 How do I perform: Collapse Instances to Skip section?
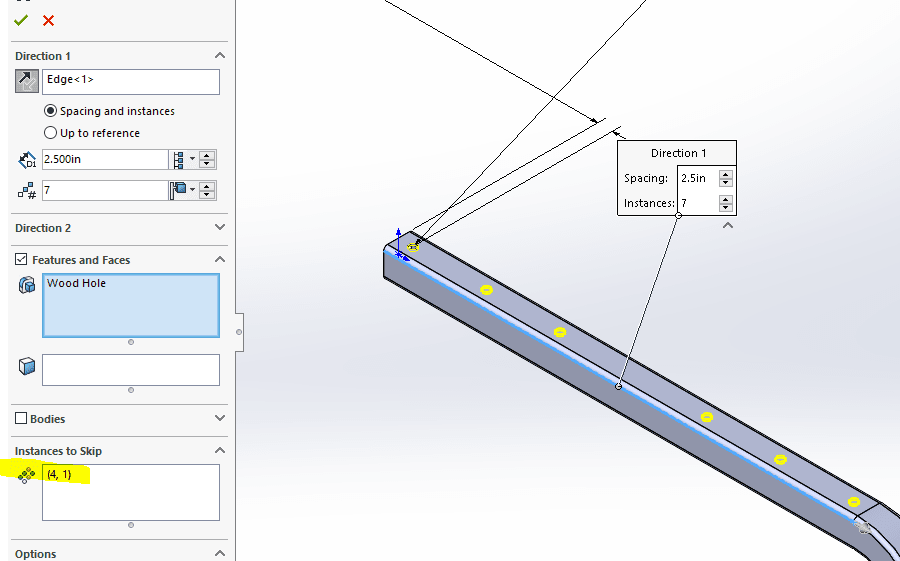click(x=219, y=451)
